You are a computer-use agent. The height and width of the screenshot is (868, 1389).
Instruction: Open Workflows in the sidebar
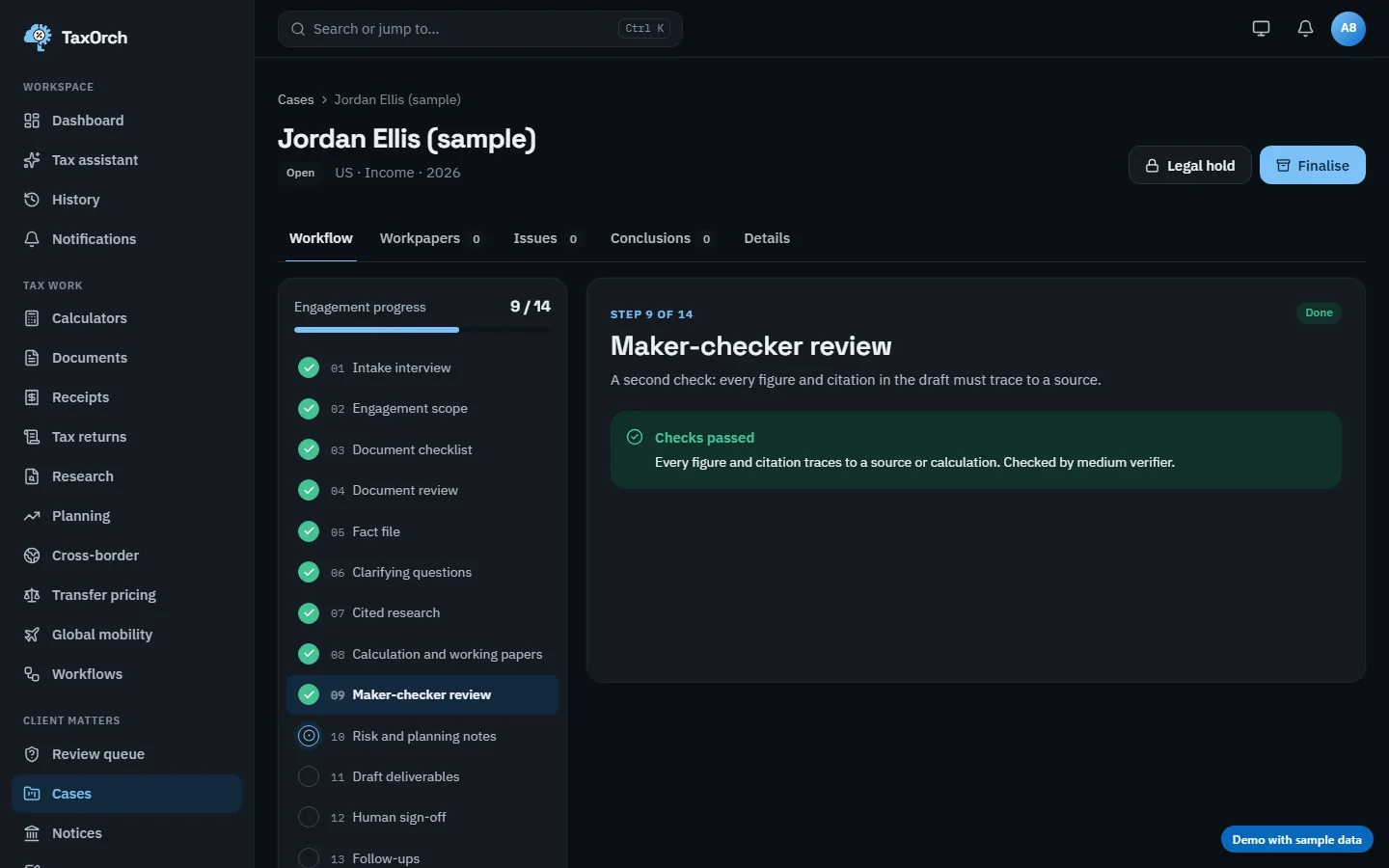point(126,674)
